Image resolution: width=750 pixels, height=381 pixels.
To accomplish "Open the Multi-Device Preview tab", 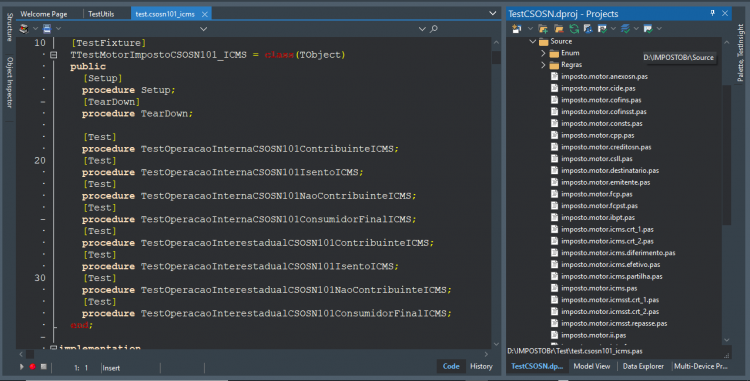I will (701, 366).
